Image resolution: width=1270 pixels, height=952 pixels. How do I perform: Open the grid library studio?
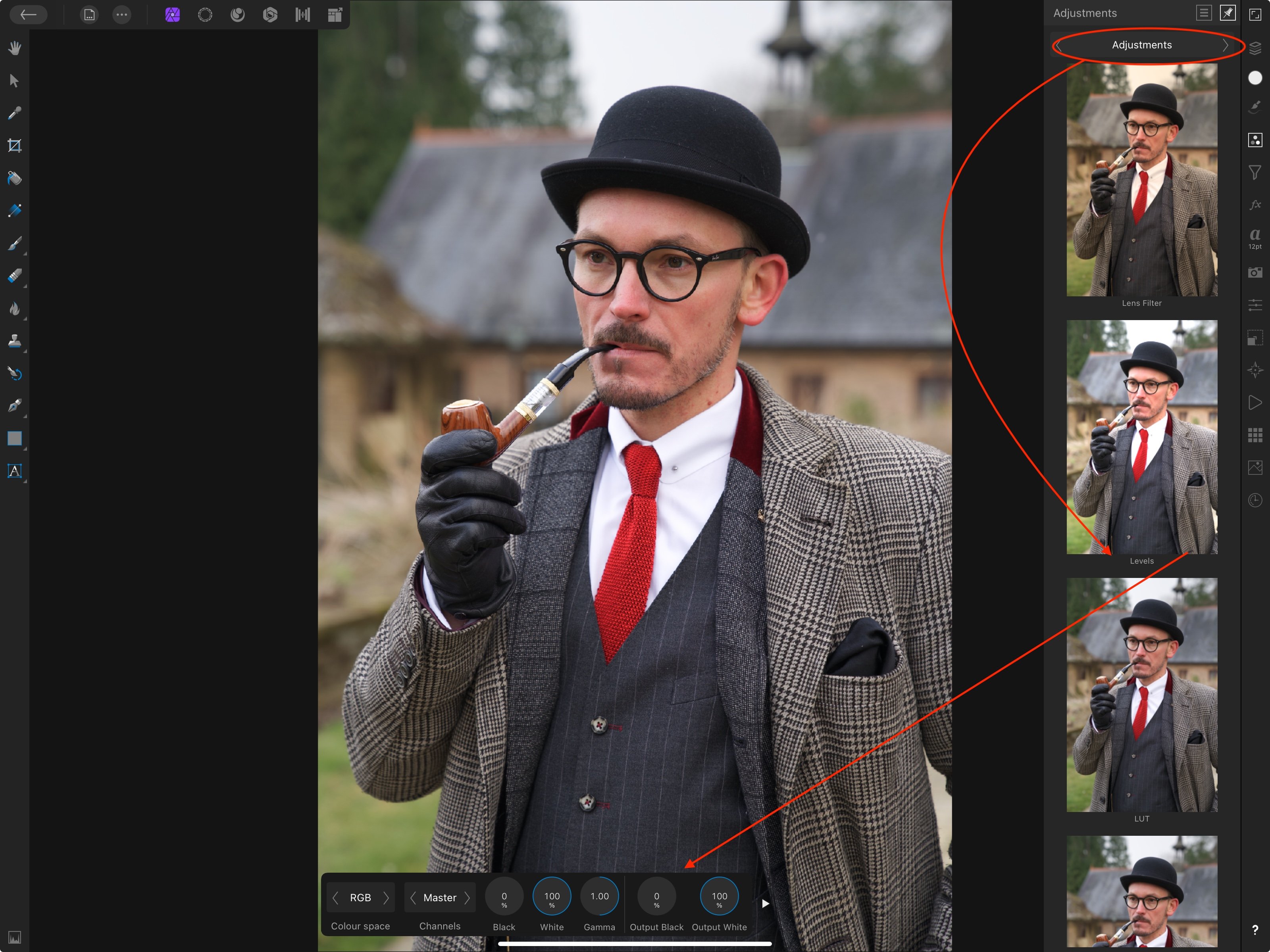pyautogui.click(x=1255, y=435)
